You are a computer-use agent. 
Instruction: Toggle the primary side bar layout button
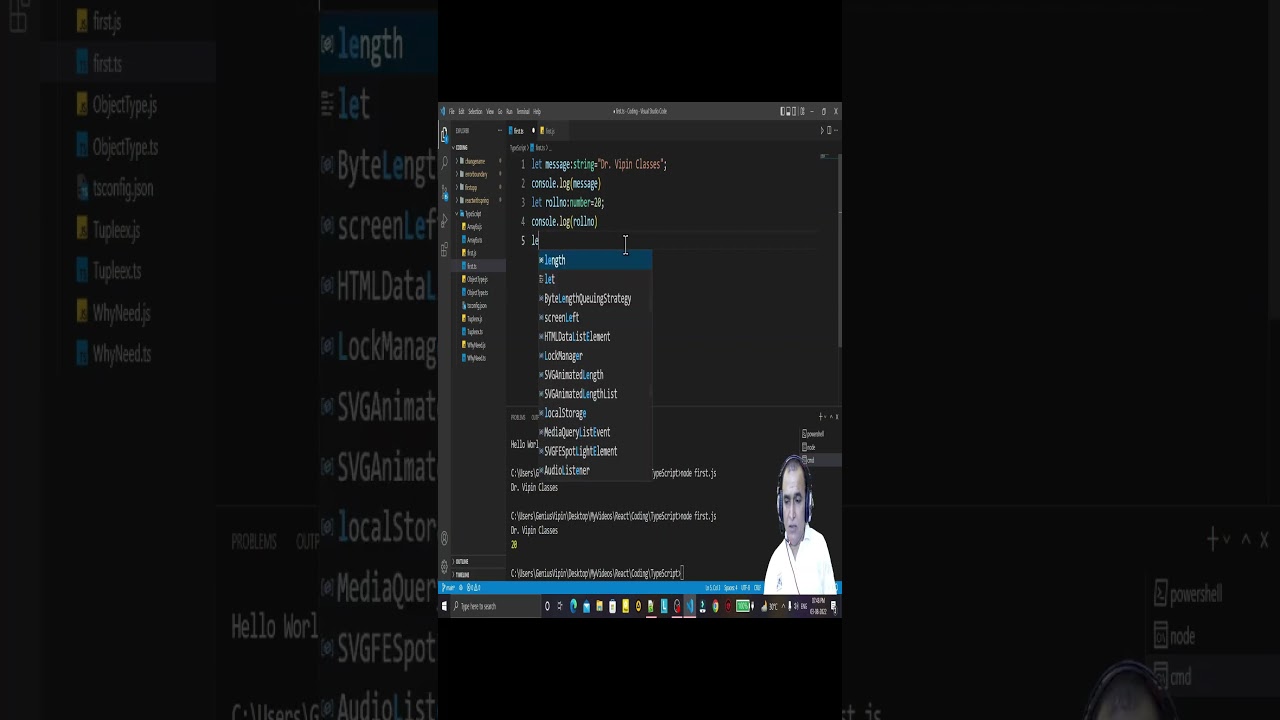tap(782, 111)
